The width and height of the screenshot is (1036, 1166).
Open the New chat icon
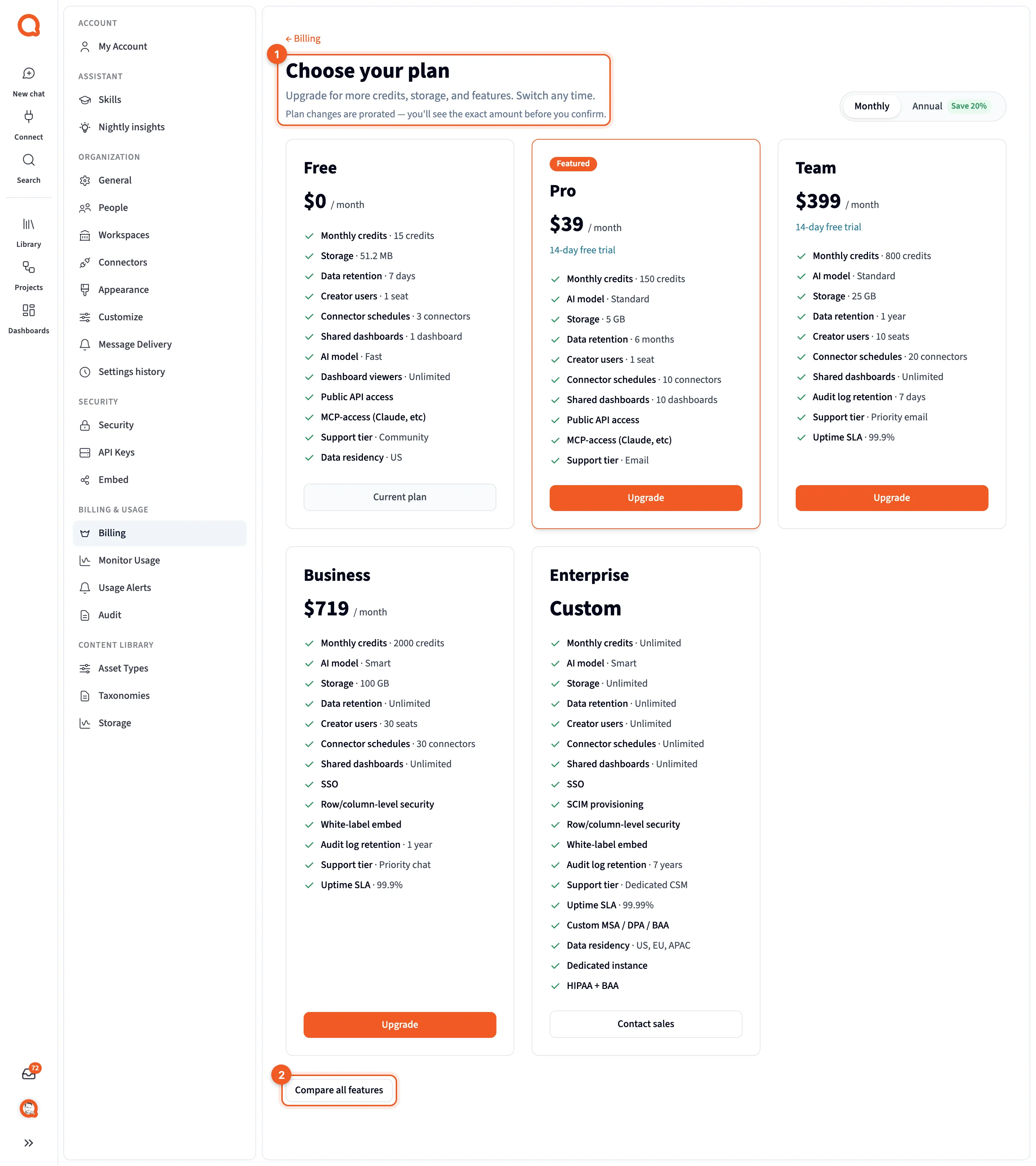(x=28, y=73)
